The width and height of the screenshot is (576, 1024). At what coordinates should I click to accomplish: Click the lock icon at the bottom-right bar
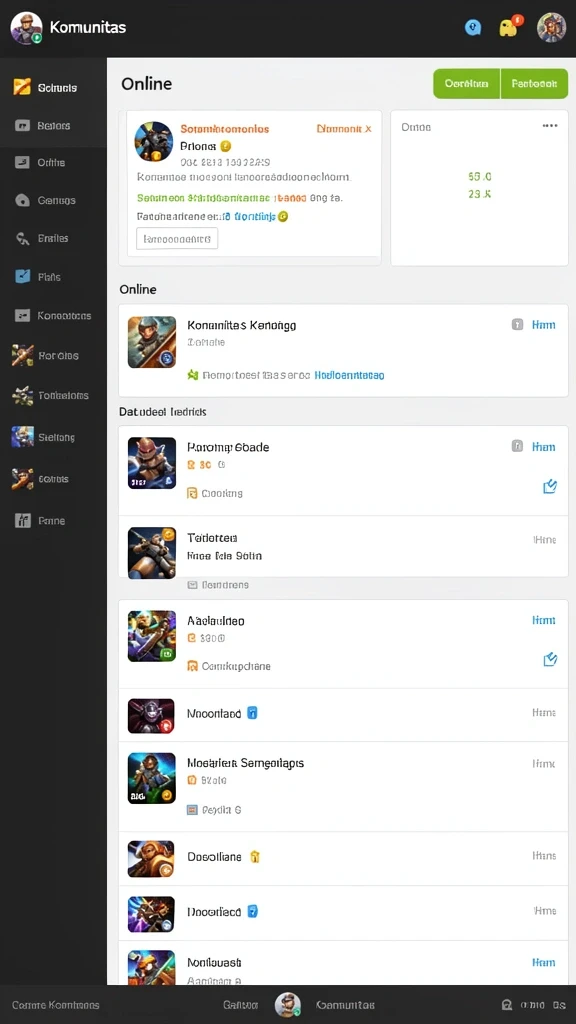point(506,1005)
